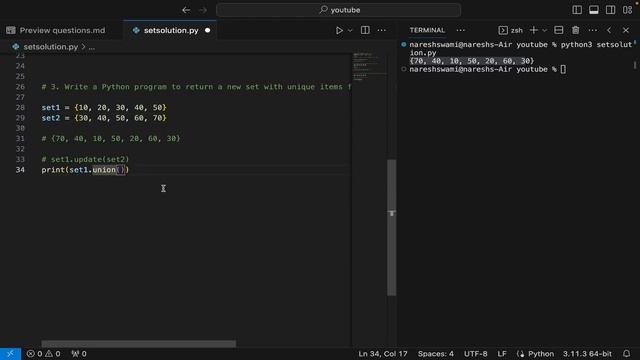Split the editor to the right
640x360 pixels.
[x=365, y=30]
